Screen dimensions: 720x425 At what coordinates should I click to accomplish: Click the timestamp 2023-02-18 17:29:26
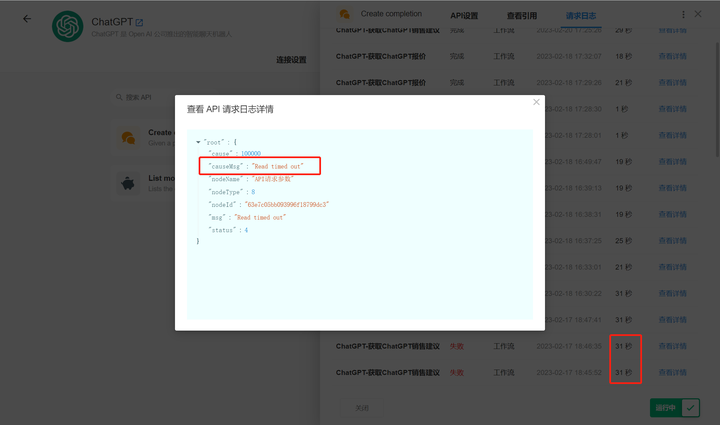coord(568,83)
